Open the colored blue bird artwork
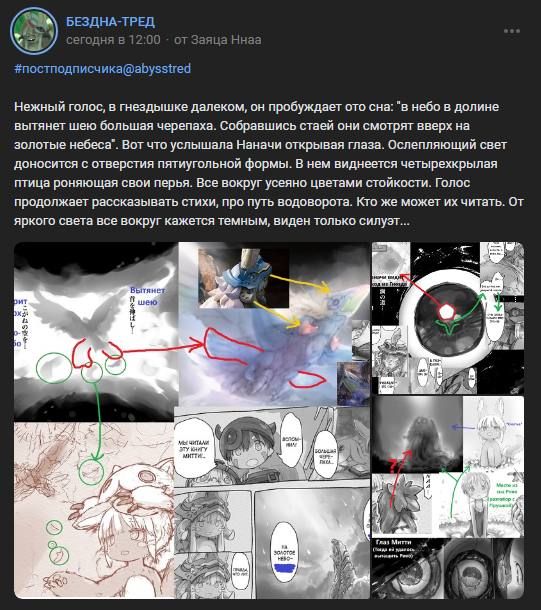 pos(274,325)
